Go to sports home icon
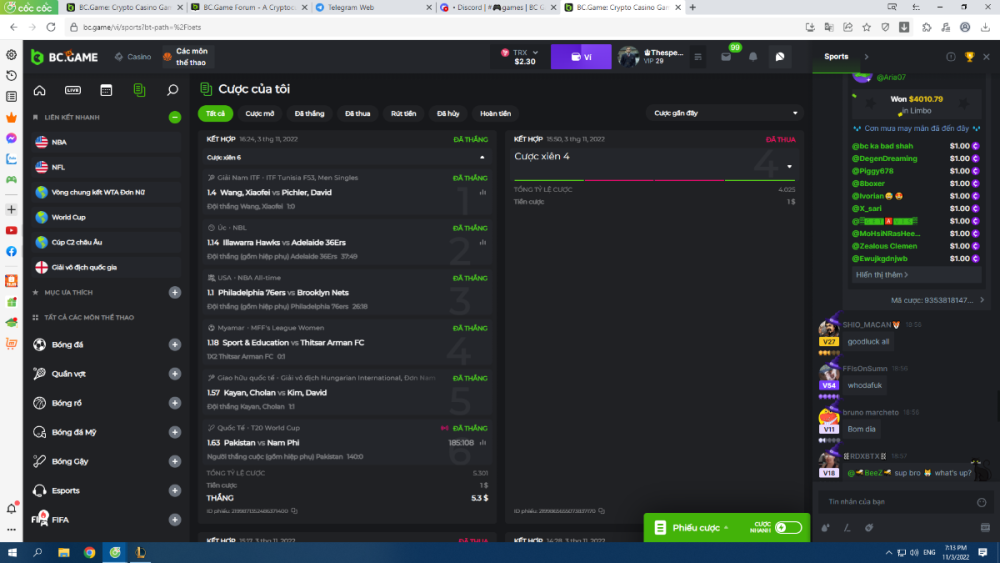1000x563 pixels. 40,90
